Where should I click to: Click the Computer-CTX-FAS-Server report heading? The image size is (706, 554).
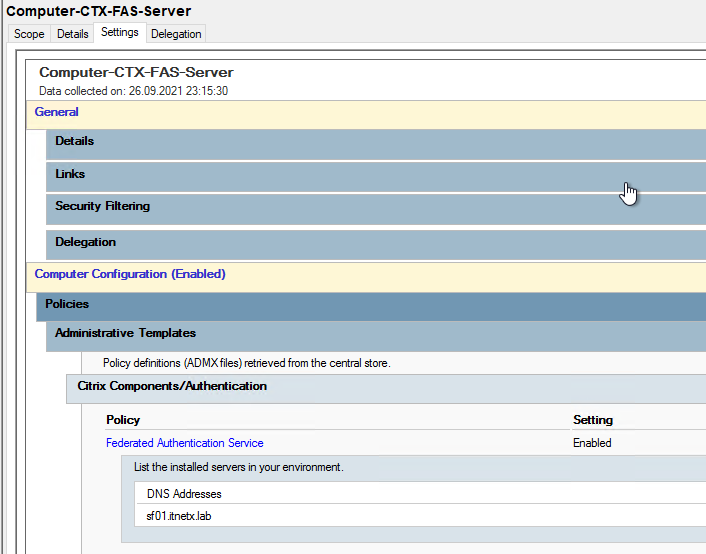(x=136, y=72)
